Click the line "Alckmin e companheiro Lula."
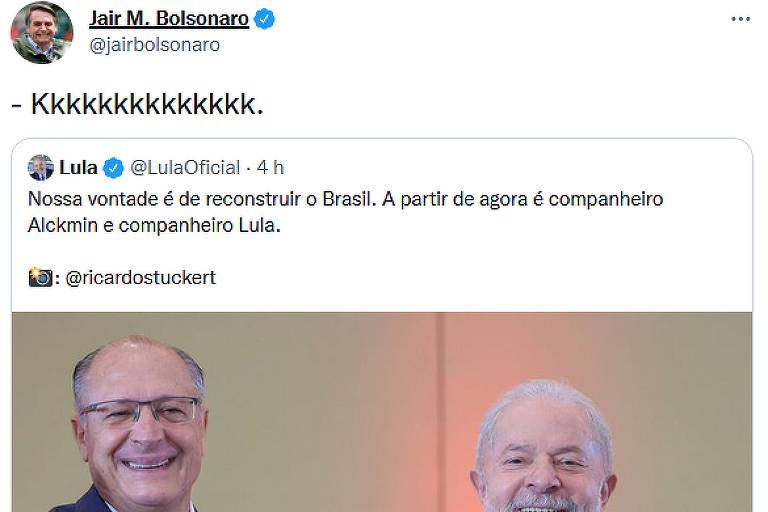The height and width of the screenshot is (512, 768). 154,225
